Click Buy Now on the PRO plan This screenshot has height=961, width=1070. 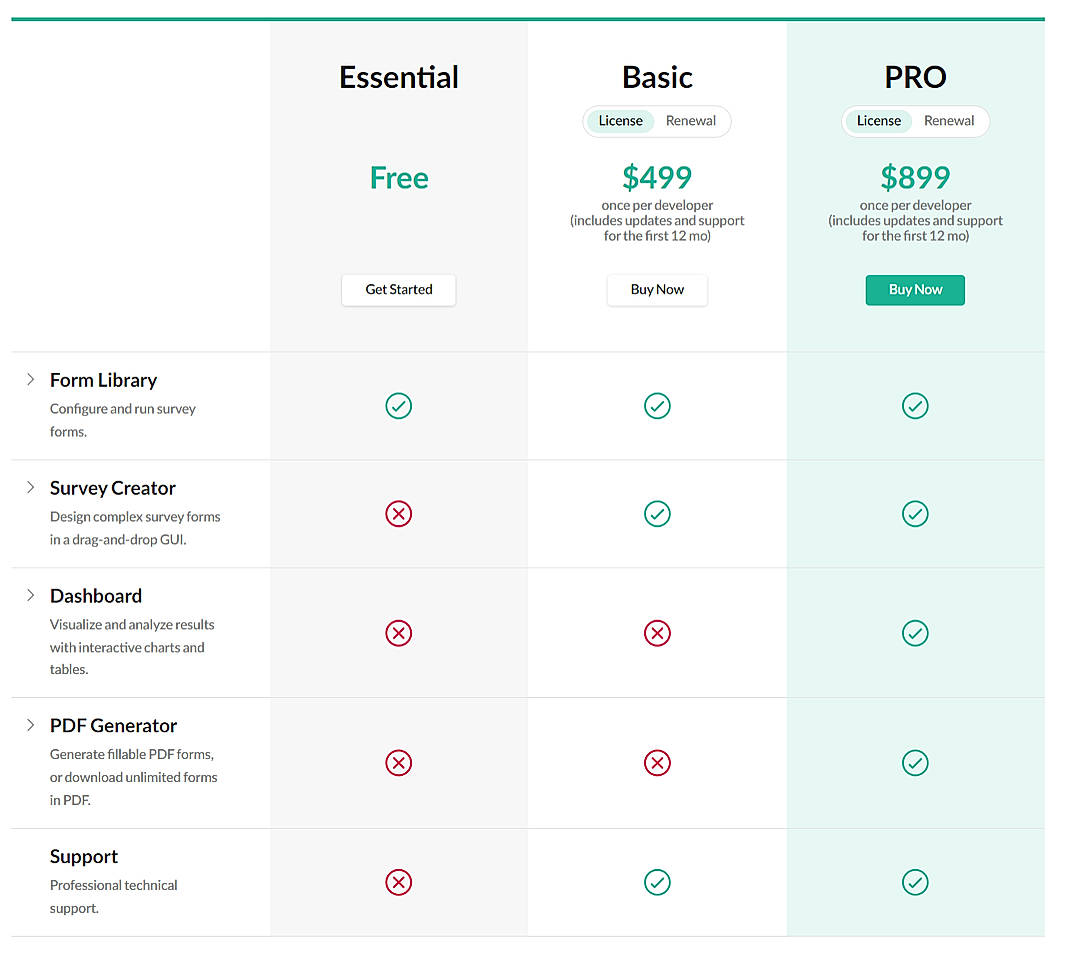[915, 289]
